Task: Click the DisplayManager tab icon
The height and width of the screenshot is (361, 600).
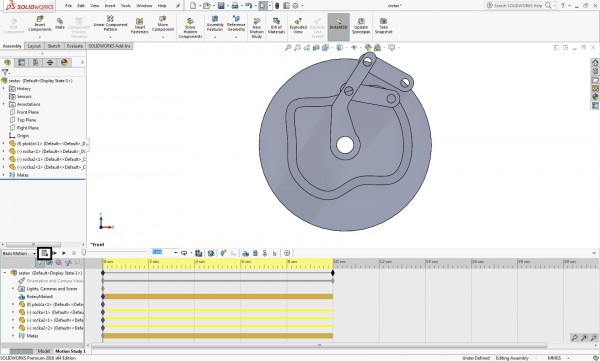Action: 64,62
